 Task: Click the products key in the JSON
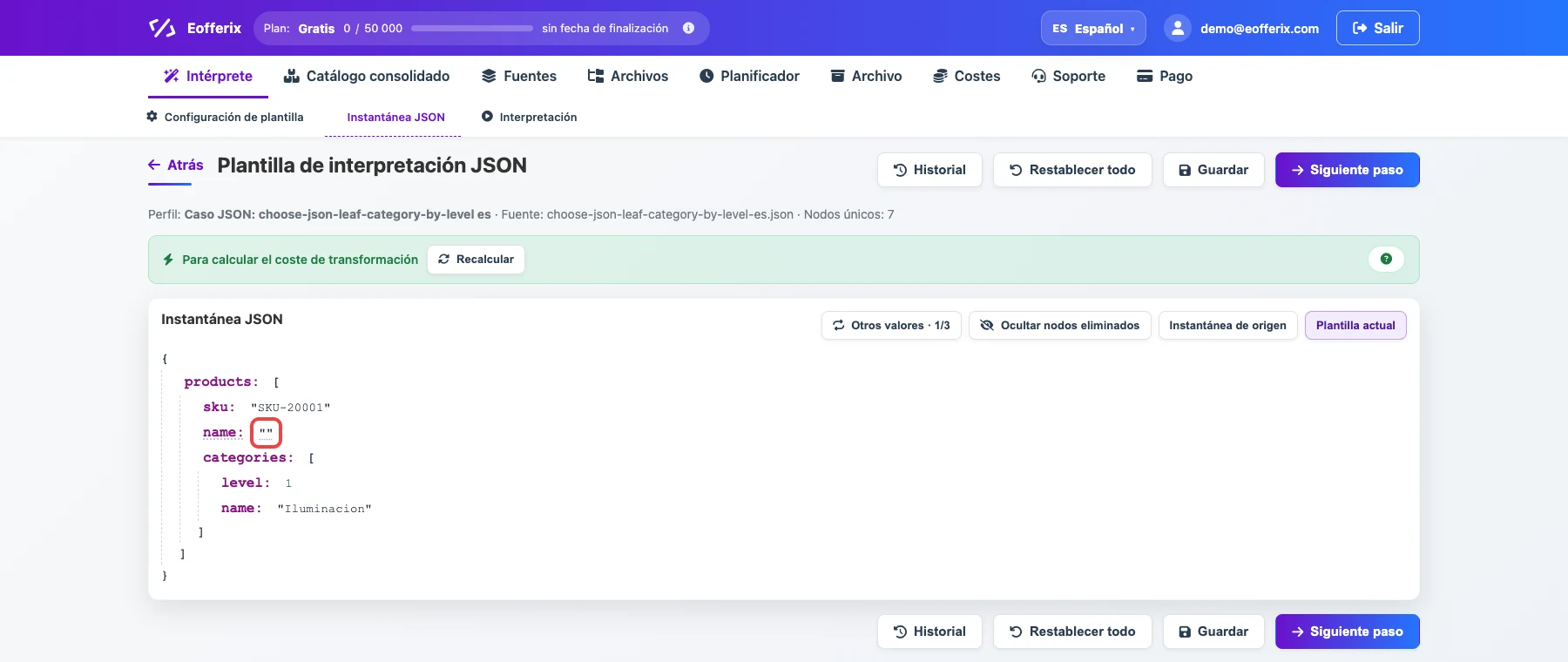tap(221, 382)
